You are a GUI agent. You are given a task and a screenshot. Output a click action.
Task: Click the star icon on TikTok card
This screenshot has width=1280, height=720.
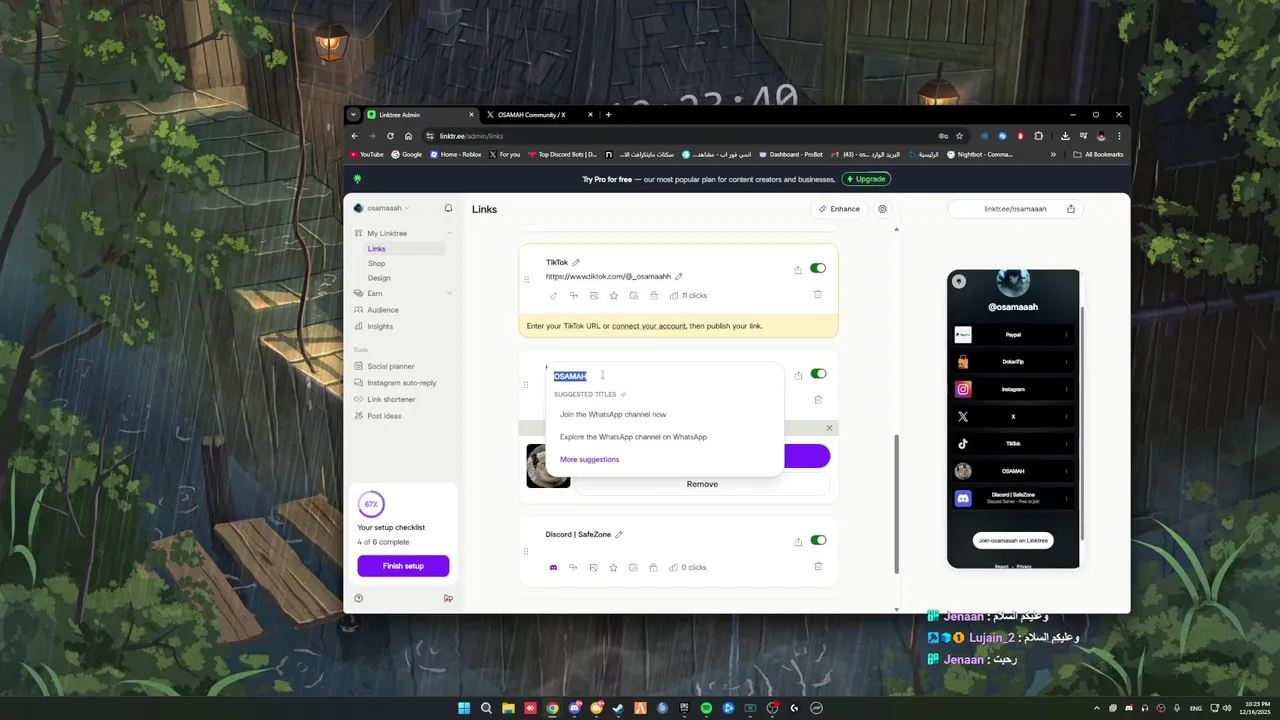click(613, 296)
